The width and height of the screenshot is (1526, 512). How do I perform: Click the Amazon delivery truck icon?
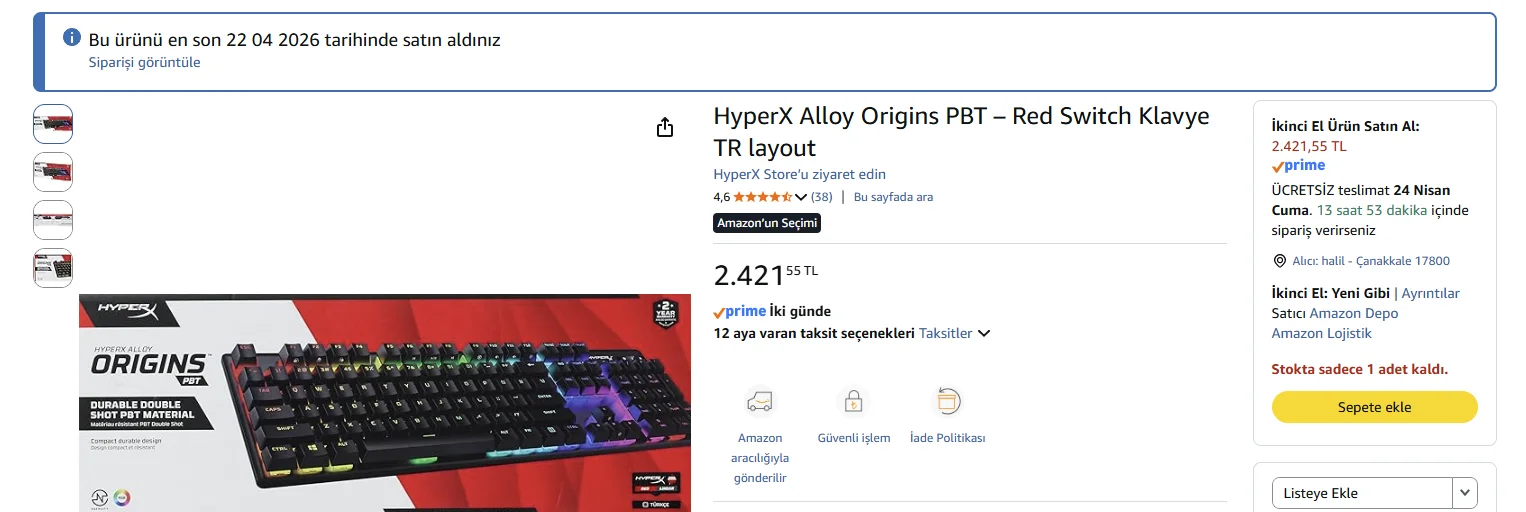coord(760,402)
